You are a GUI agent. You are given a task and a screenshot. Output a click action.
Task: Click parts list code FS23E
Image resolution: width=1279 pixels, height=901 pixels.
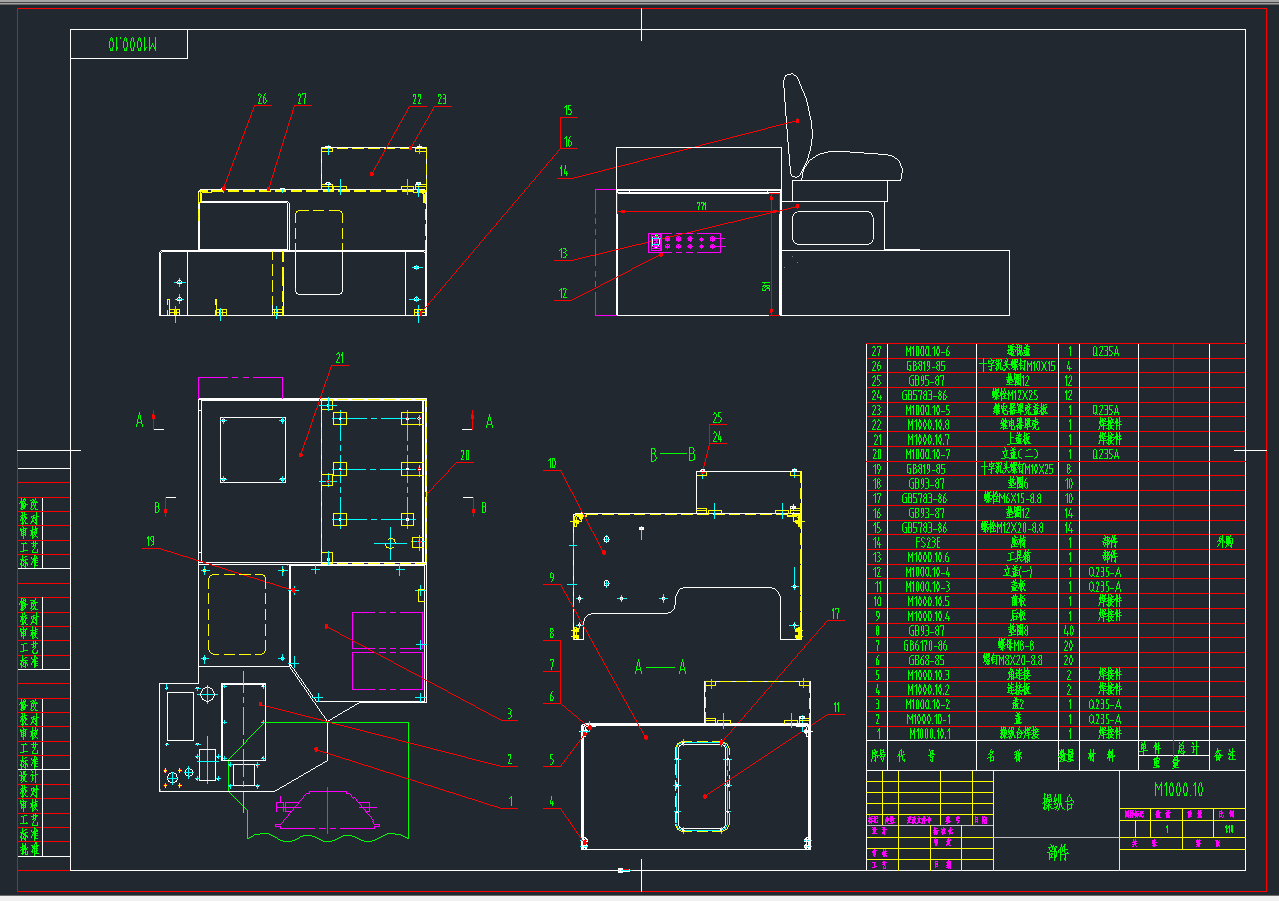(x=927, y=542)
